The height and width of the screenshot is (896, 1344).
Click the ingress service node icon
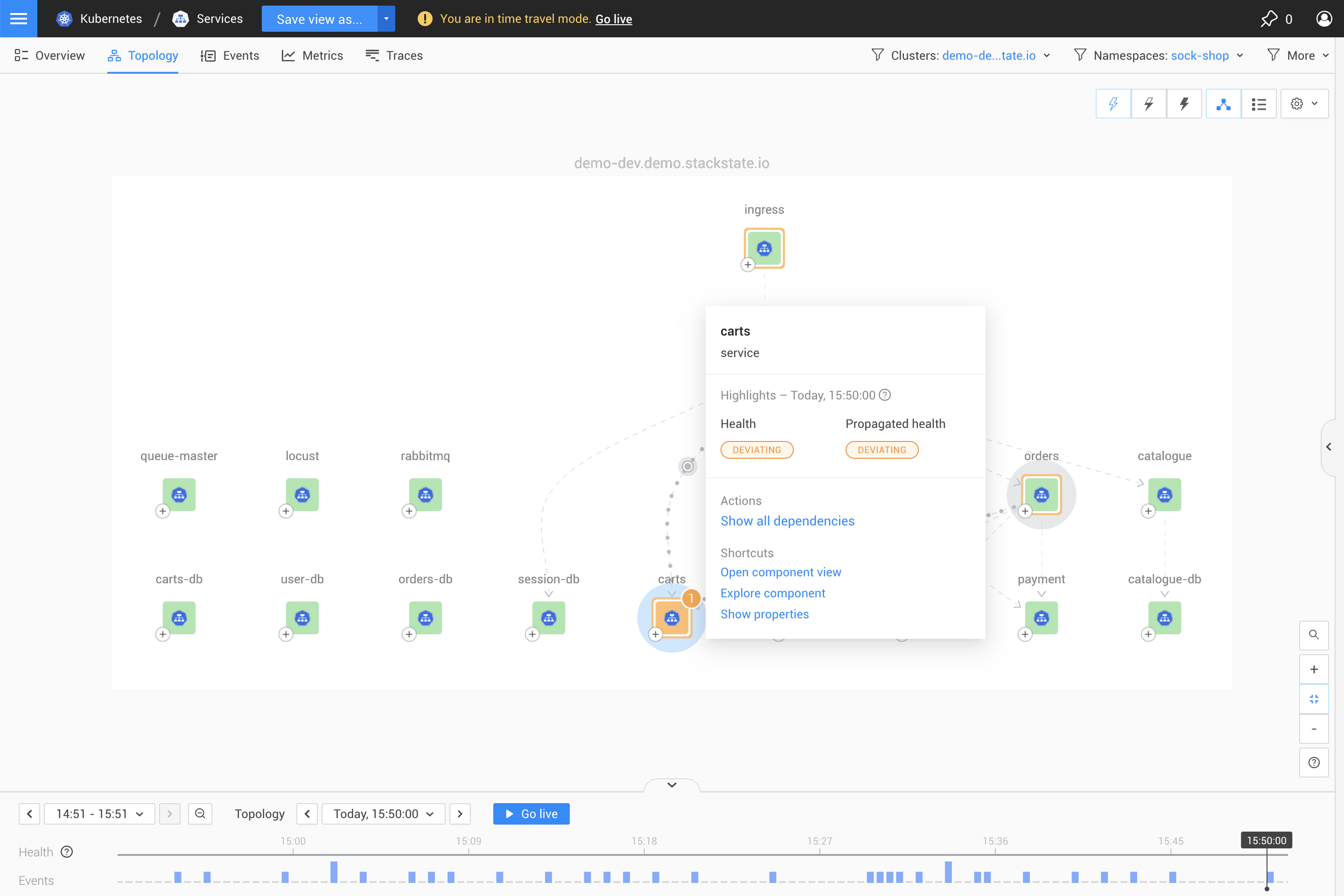(x=764, y=248)
